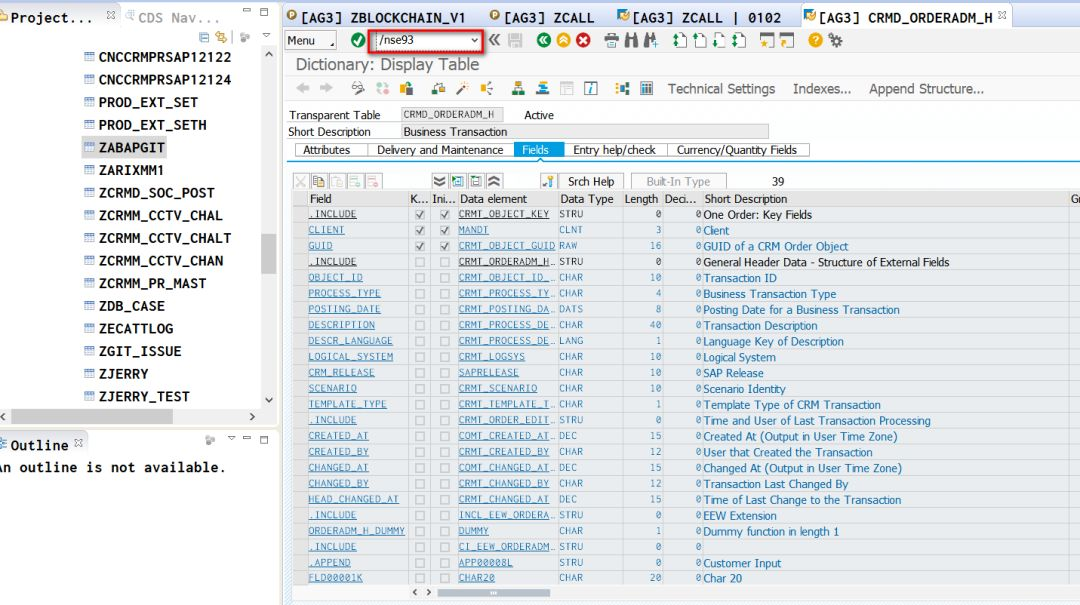
Task: Click the field table scroll right arrow
Action: (428, 592)
